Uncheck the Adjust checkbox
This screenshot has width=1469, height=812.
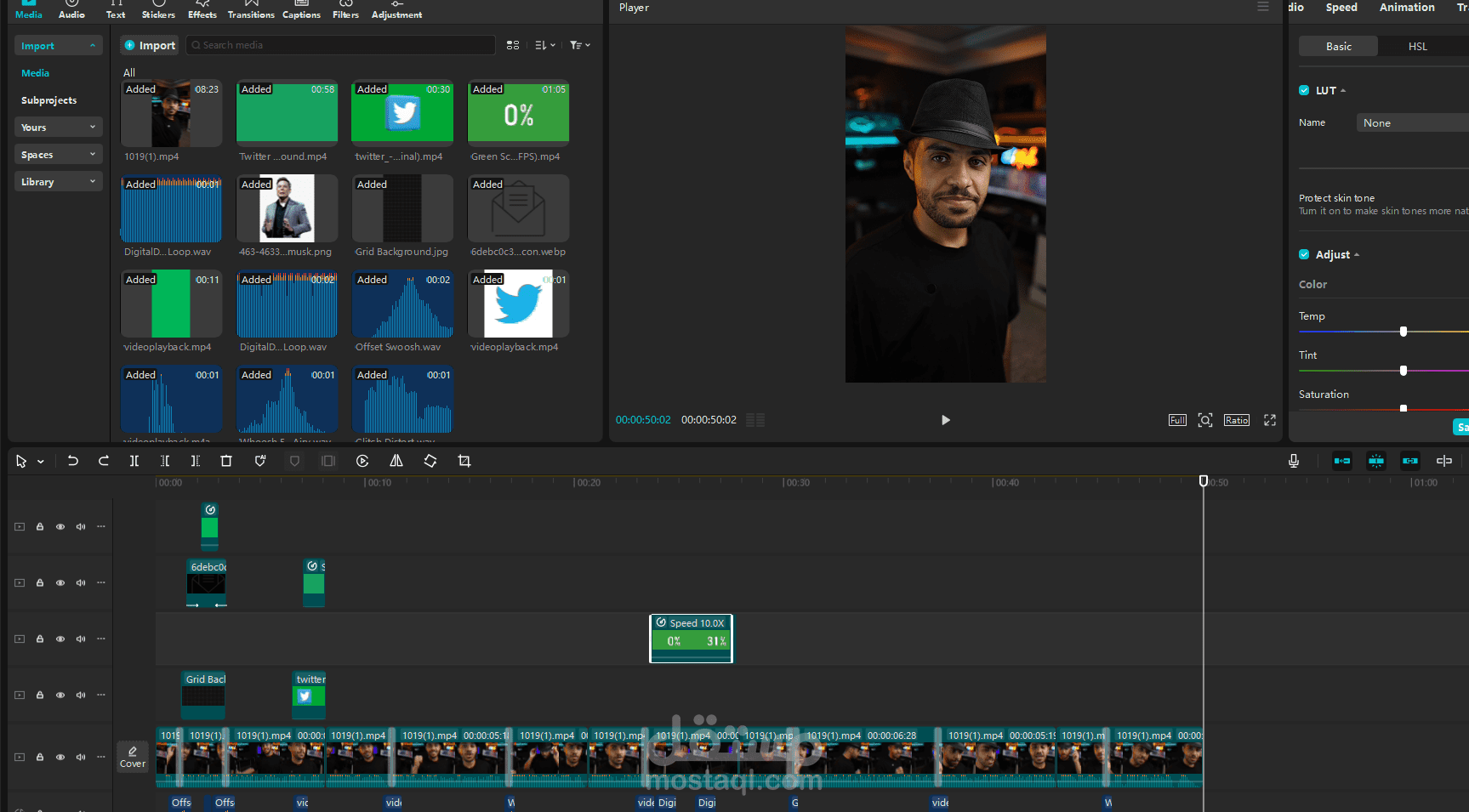[x=1304, y=254]
